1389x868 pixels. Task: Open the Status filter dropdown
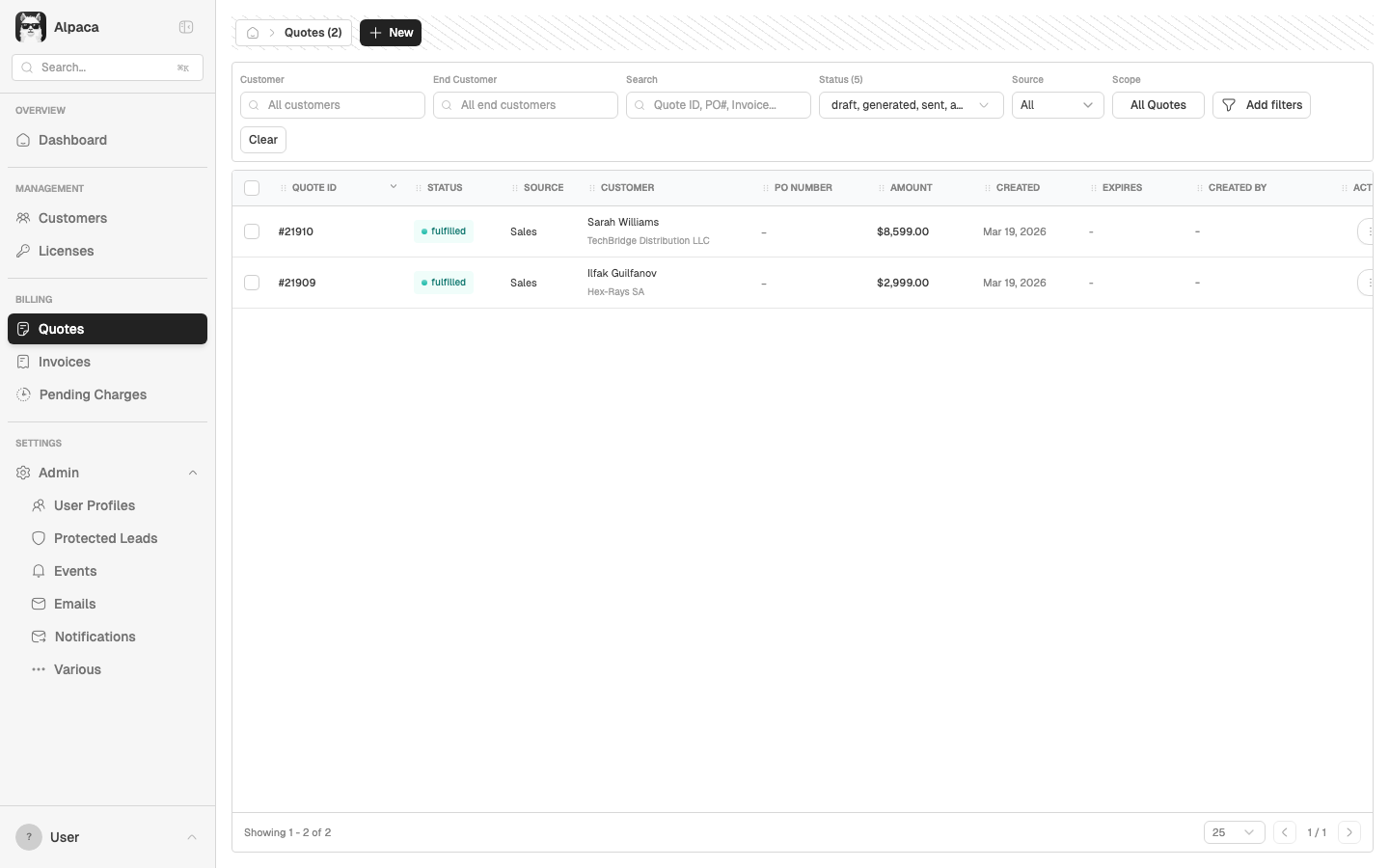click(911, 105)
